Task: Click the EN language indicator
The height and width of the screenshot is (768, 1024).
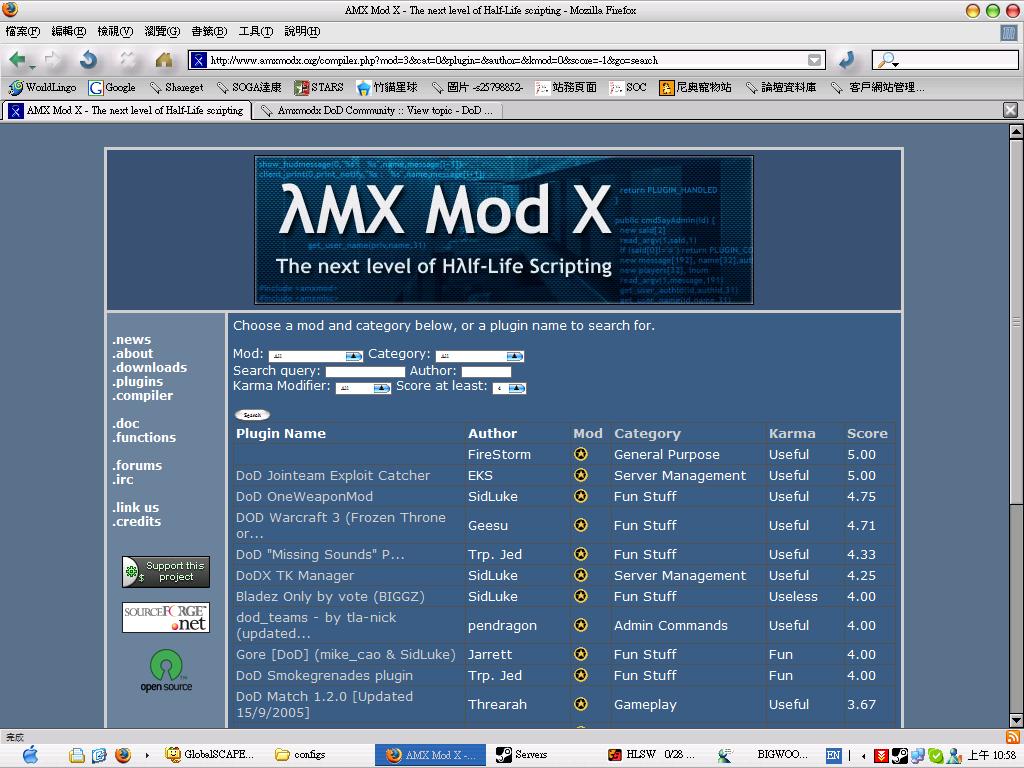Action: pyautogui.click(x=833, y=755)
